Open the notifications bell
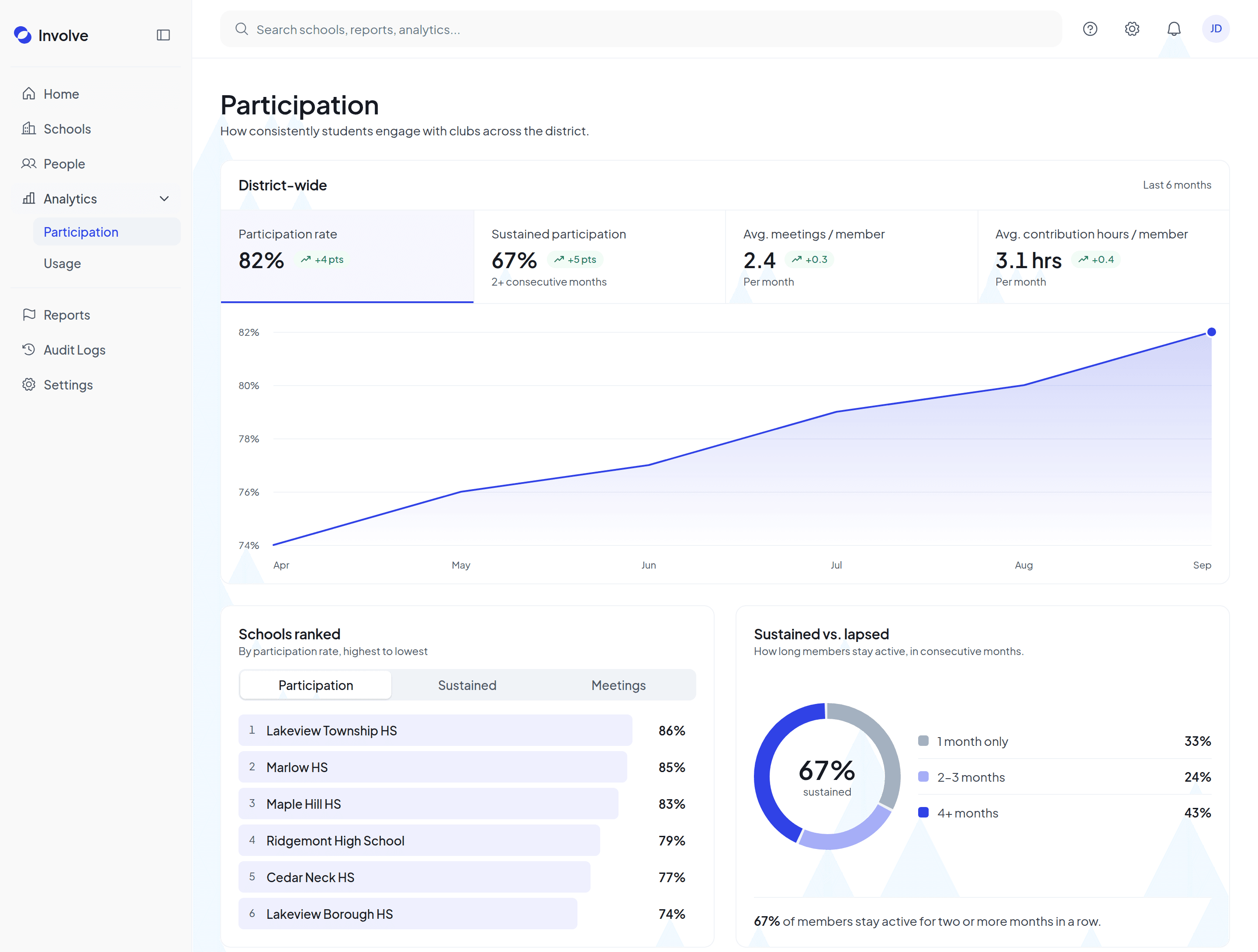Image resolution: width=1258 pixels, height=952 pixels. pyautogui.click(x=1174, y=29)
